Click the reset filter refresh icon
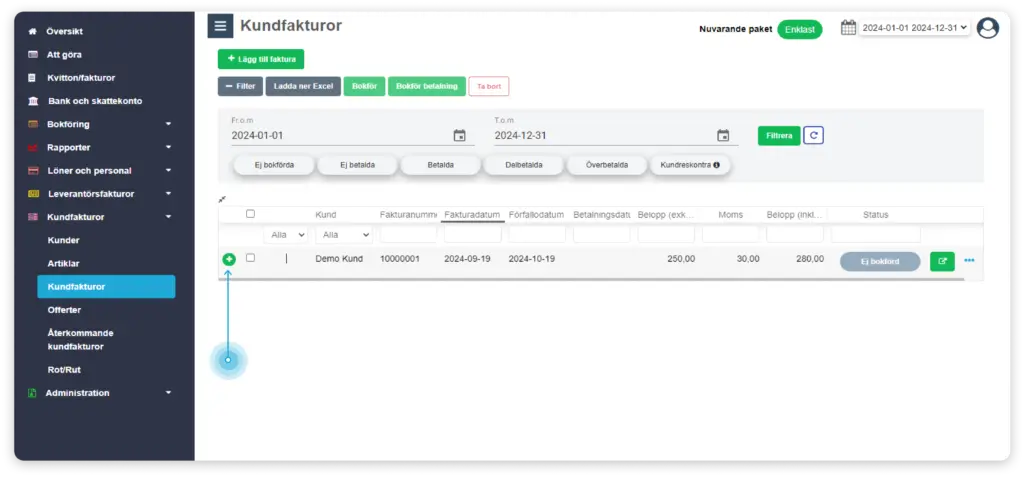The image size is (1024, 477). [813, 135]
